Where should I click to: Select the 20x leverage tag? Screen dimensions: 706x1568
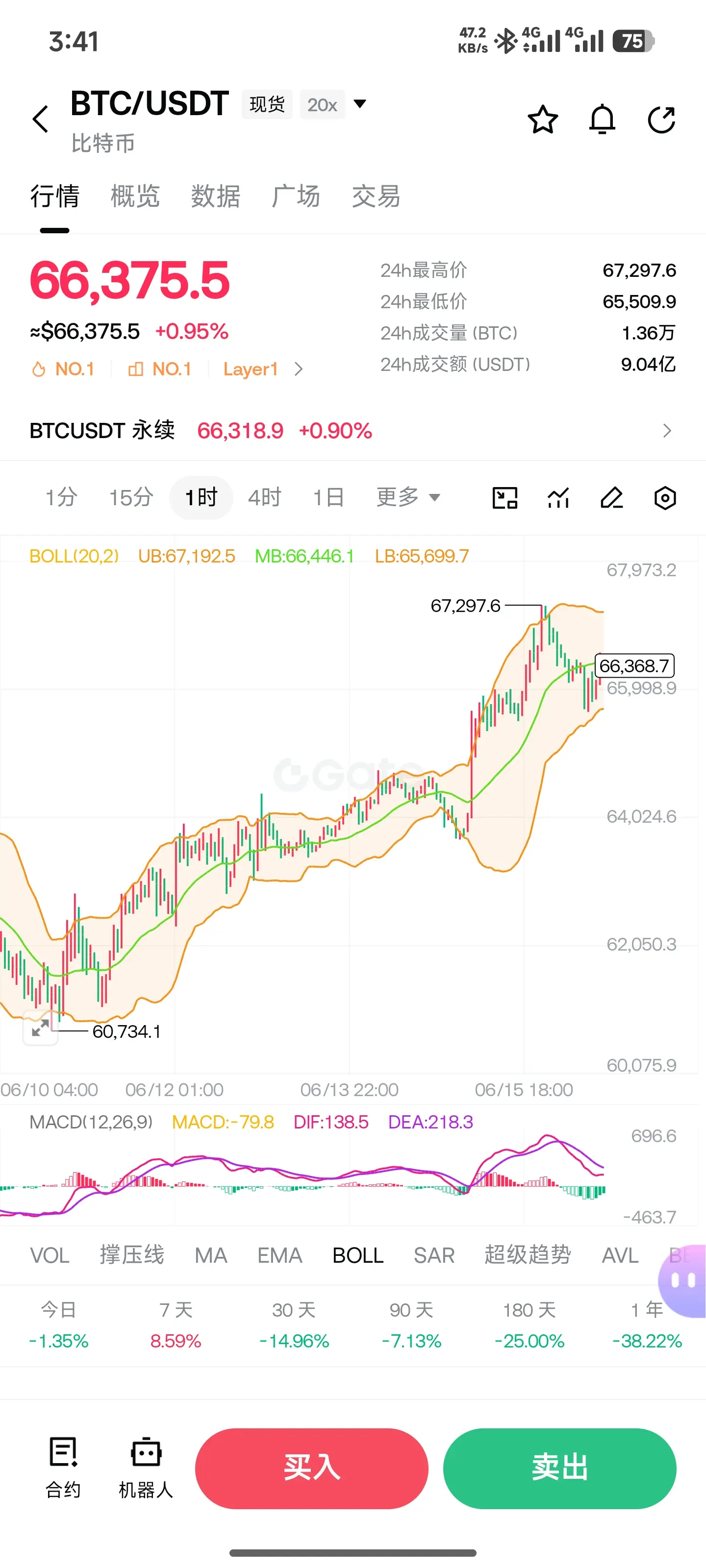tap(322, 105)
